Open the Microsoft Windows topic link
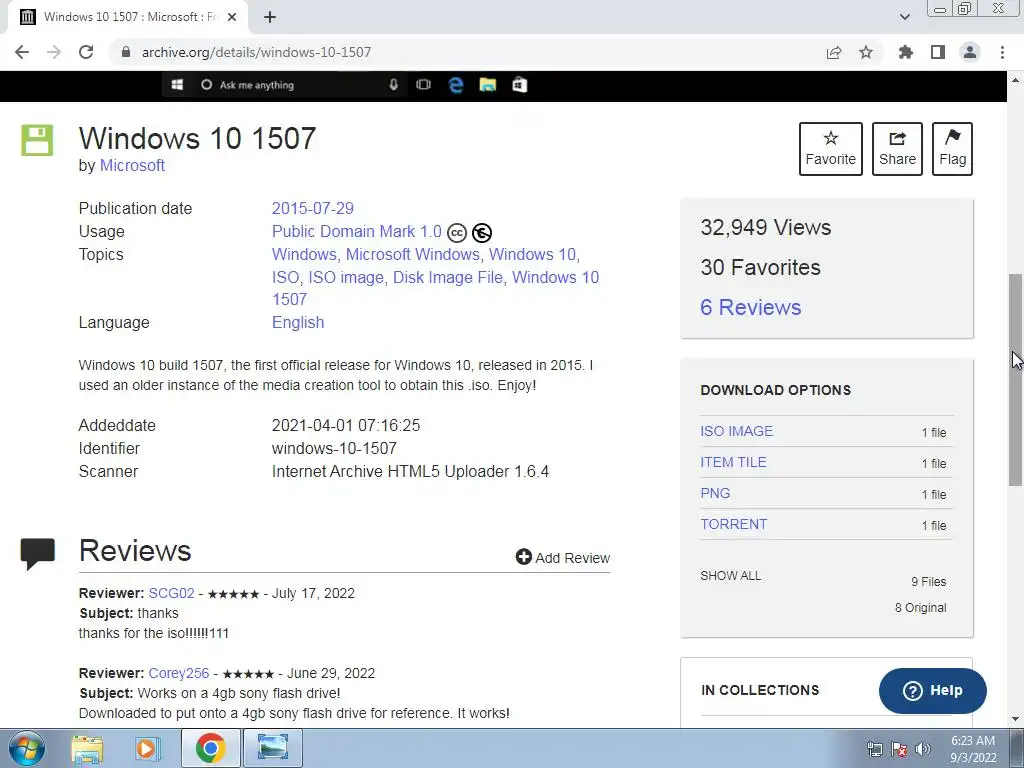This screenshot has width=1024, height=768. click(413, 254)
